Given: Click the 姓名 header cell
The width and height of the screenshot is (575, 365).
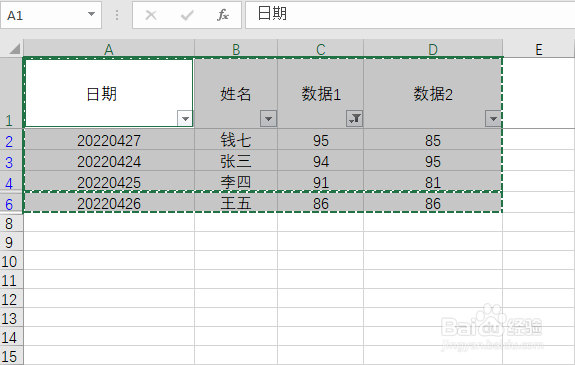Looking at the screenshot, I should pyautogui.click(x=236, y=93).
